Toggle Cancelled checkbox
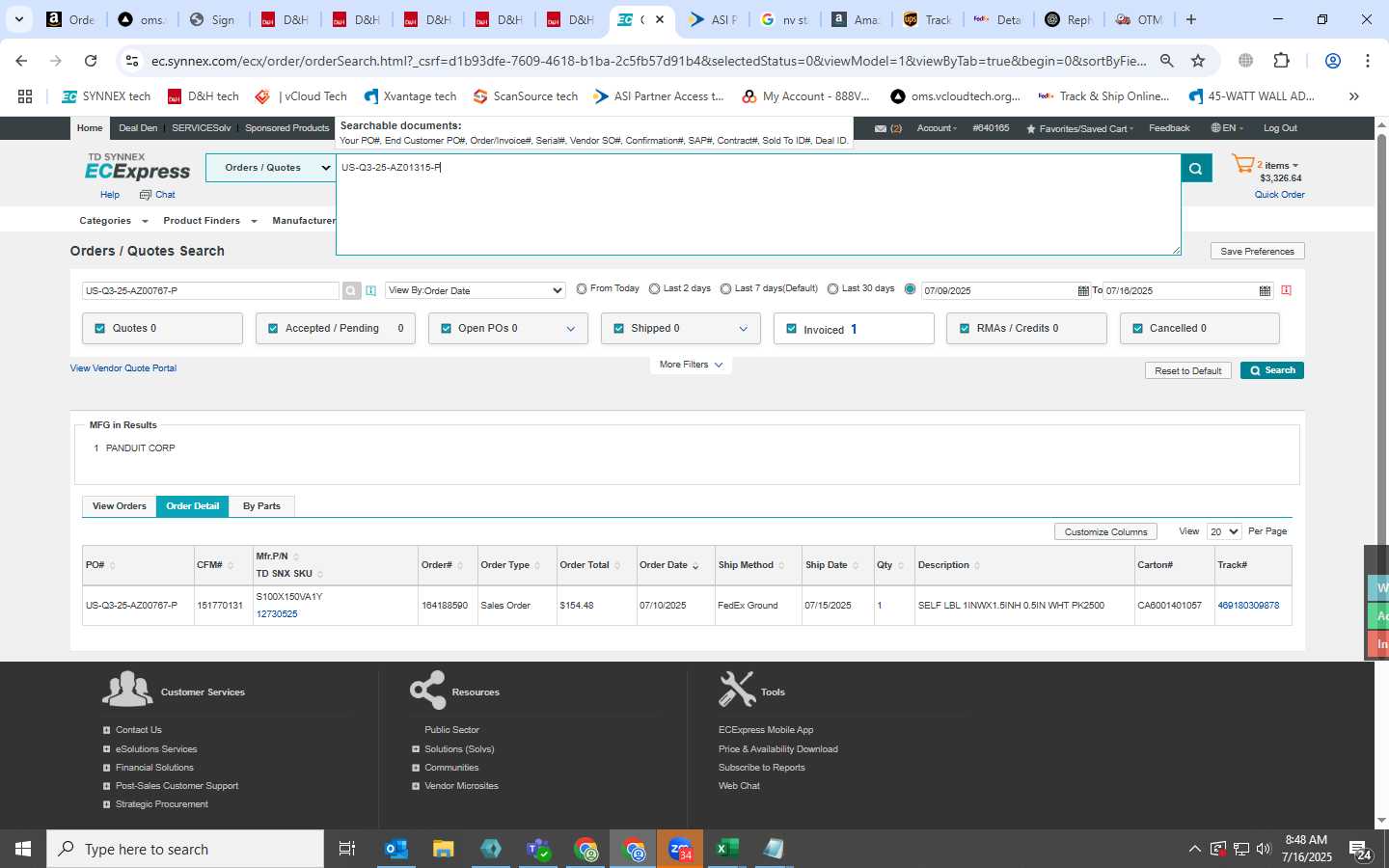Screen dimensions: 1389x868 point(1137,329)
